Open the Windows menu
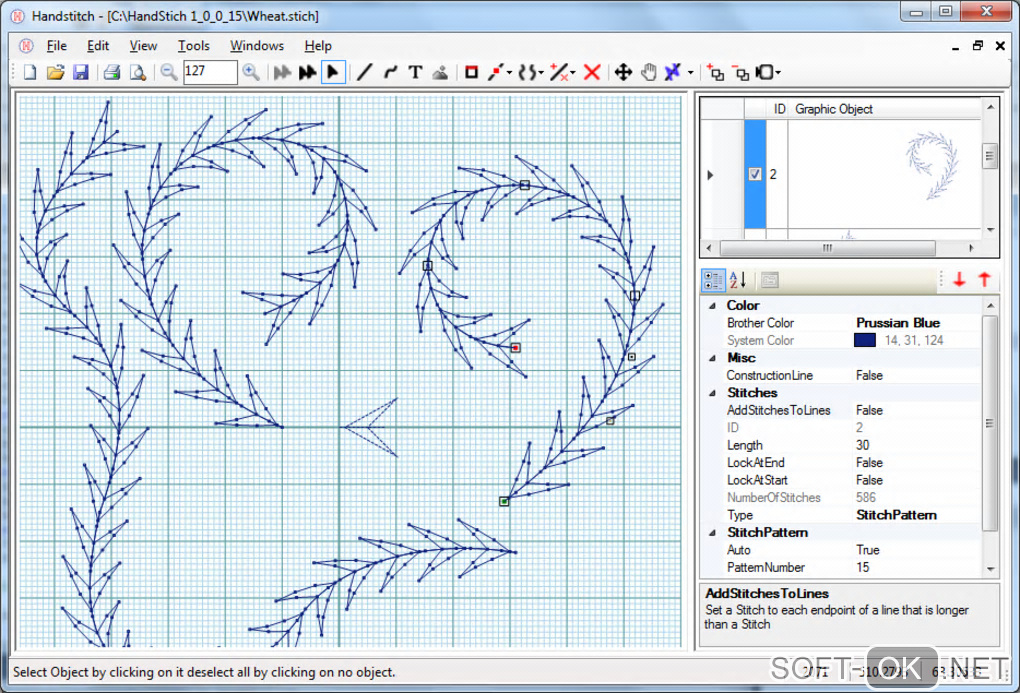Image resolution: width=1020 pixels, height=693 pixels. coord(257,46)
